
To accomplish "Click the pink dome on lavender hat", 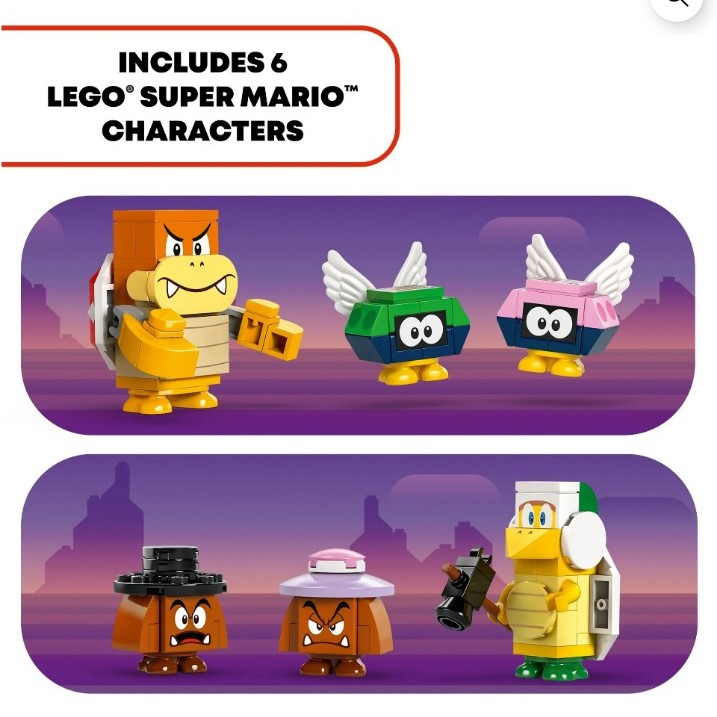I will 337,561.
